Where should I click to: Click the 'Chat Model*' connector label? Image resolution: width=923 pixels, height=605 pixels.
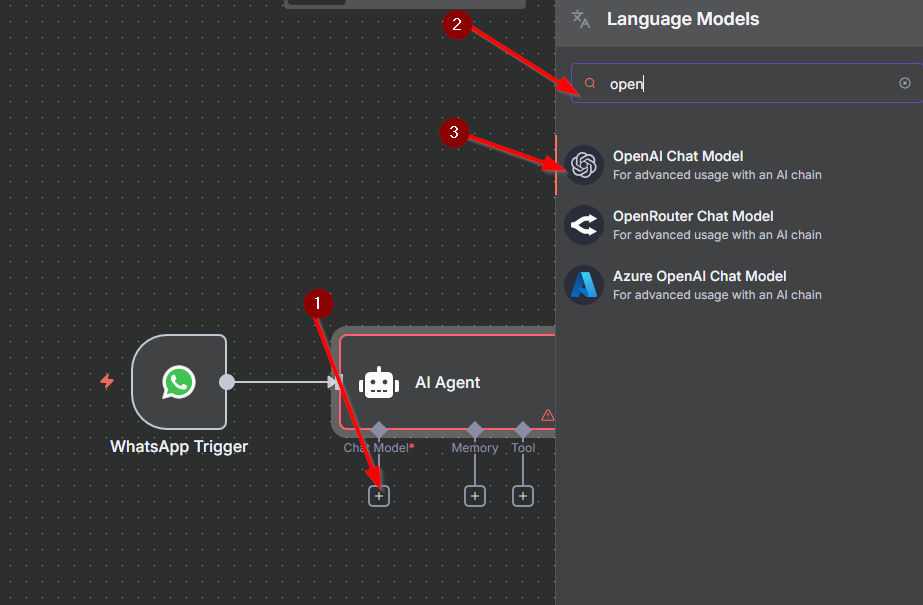(379, 448)
